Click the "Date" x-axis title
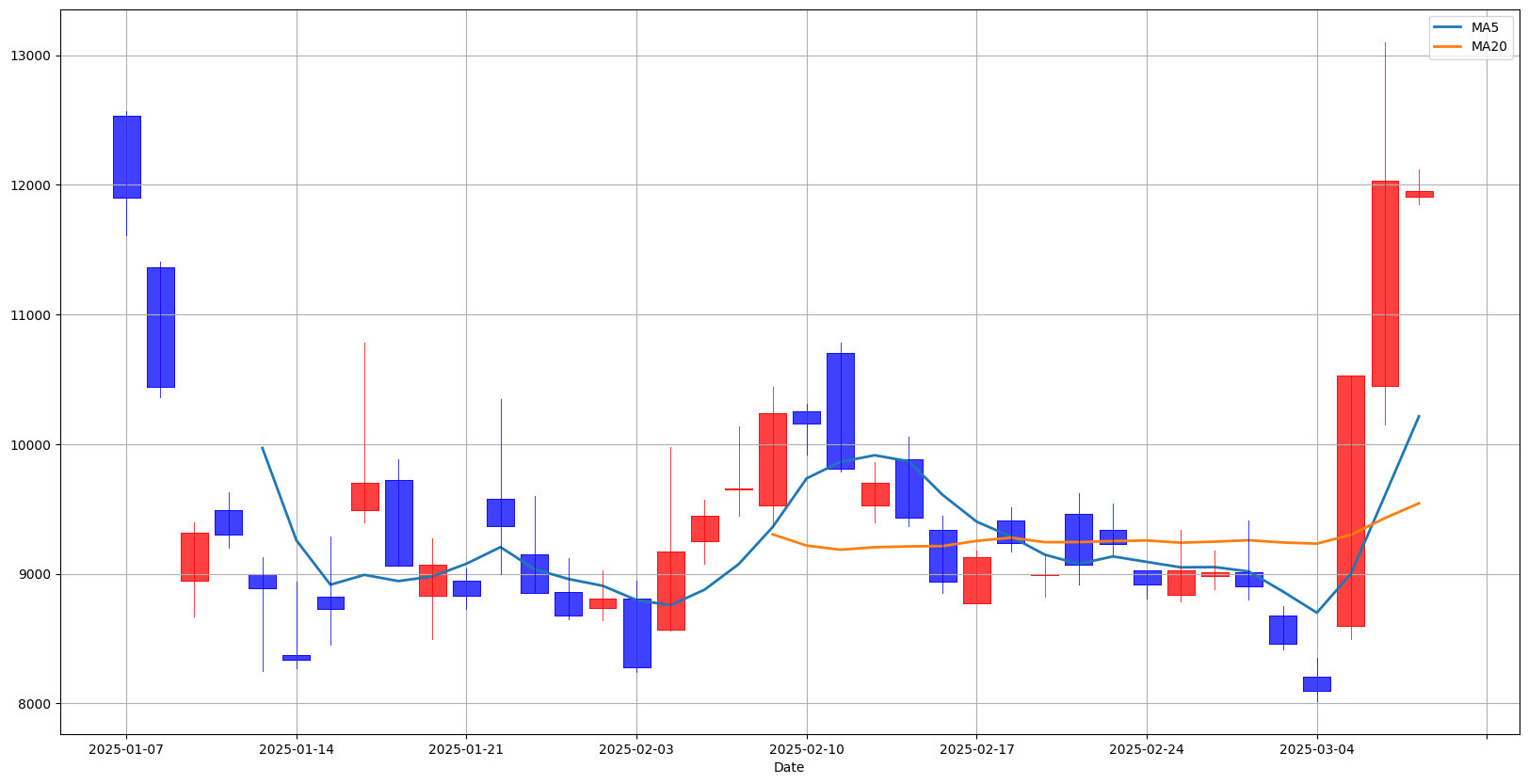This screenshot has width=1528, height=784. point(789,768)
